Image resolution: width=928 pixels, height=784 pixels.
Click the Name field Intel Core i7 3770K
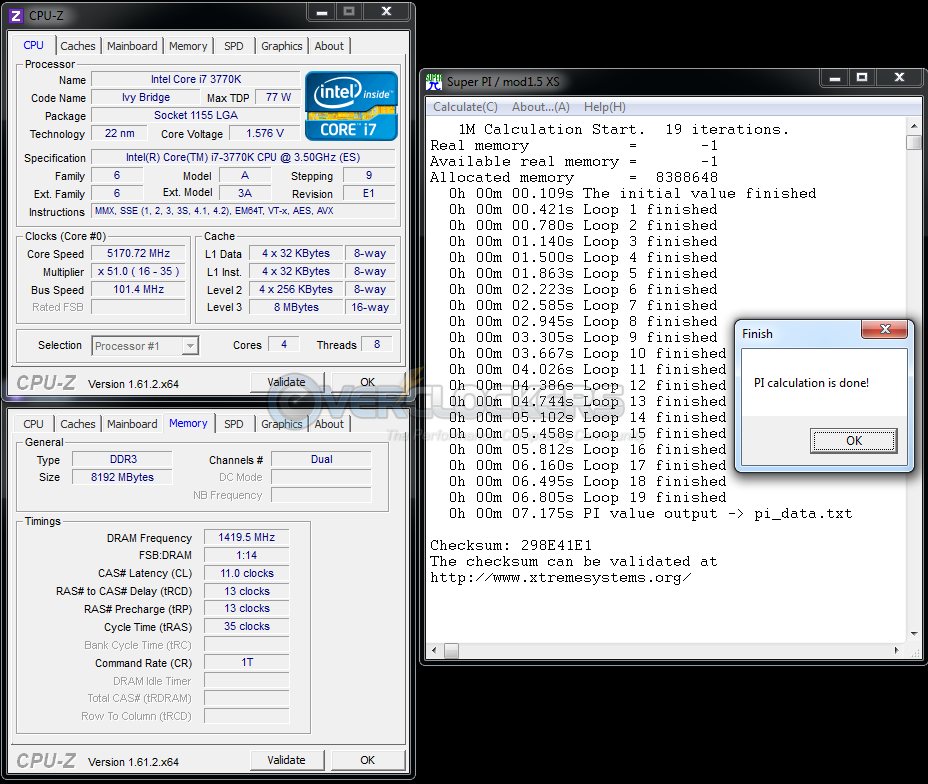click(x=196, y=79)
